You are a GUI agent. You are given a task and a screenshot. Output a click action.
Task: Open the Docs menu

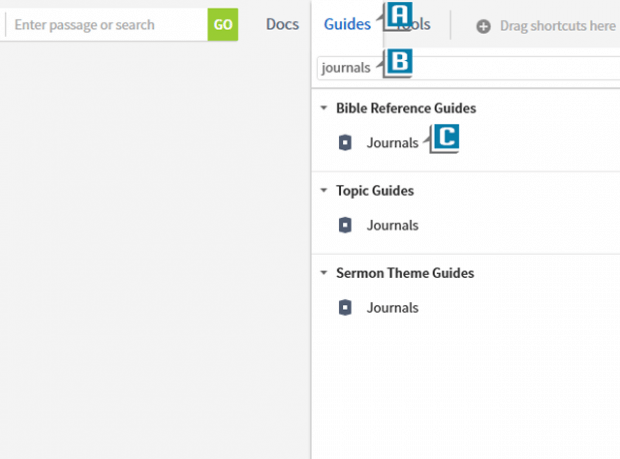282,24
